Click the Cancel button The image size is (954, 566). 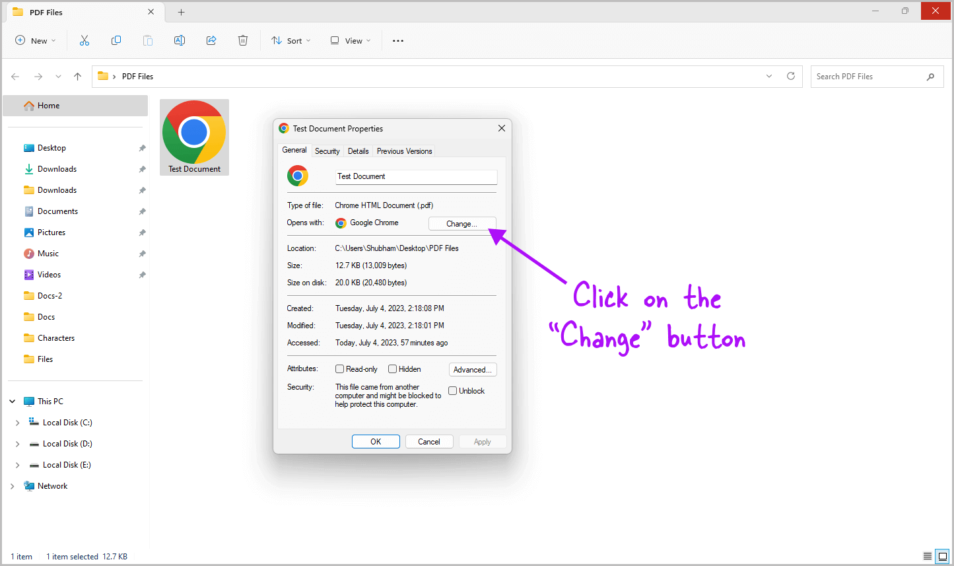[429, 441]
